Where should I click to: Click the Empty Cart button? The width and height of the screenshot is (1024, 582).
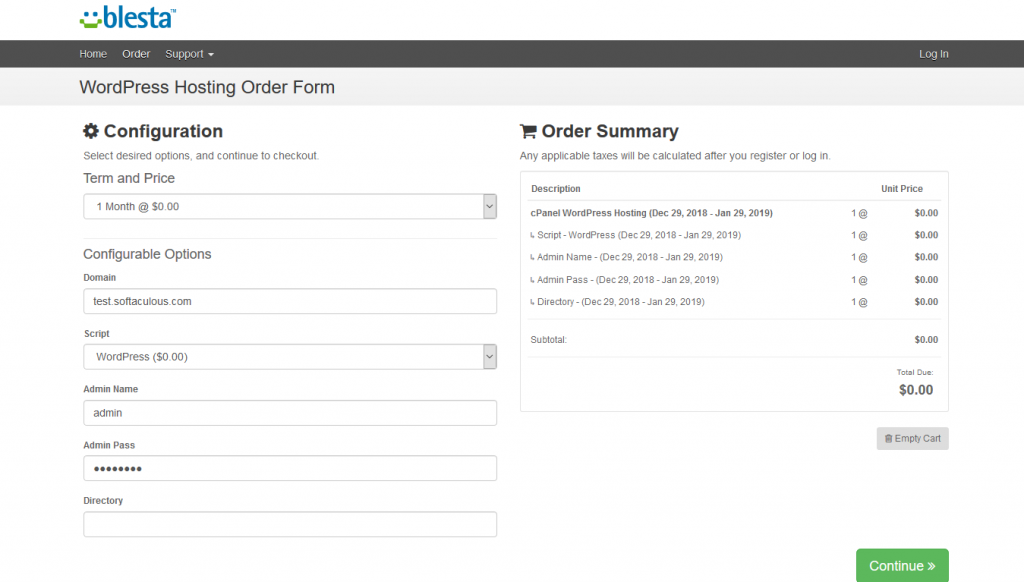click(x=912, y=438)
